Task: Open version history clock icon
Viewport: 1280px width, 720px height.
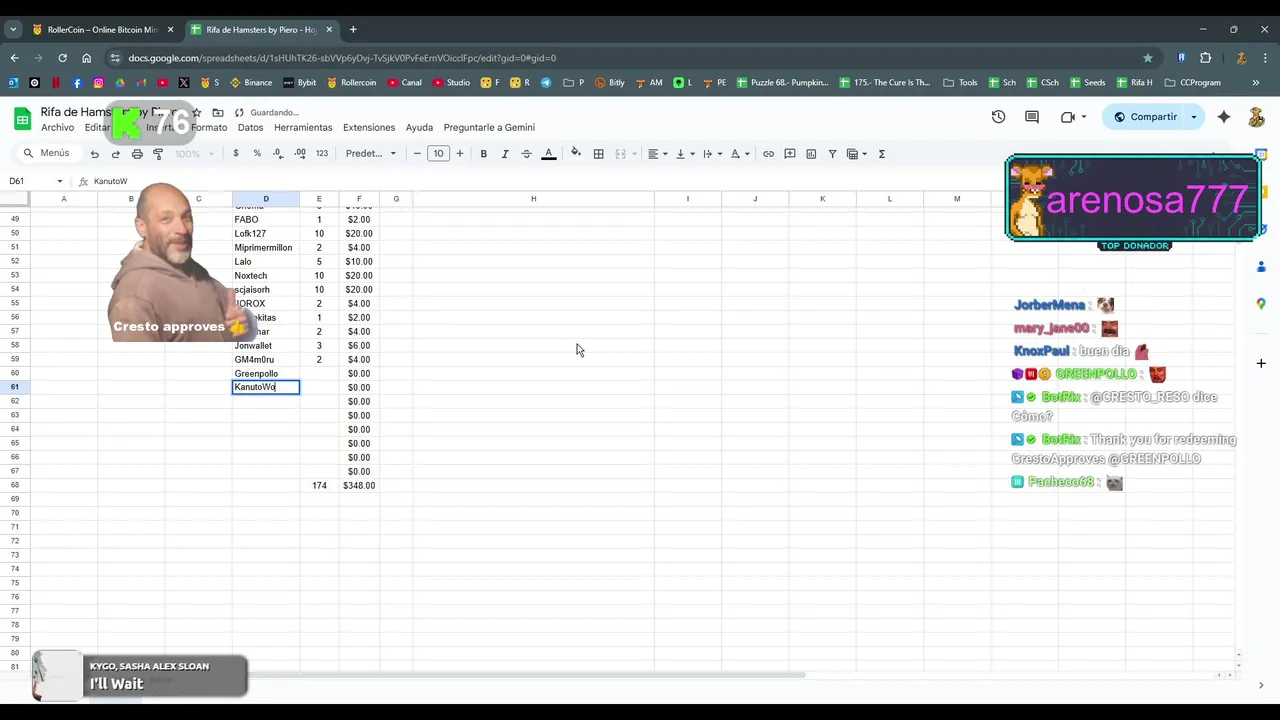Action: [998, 117]
